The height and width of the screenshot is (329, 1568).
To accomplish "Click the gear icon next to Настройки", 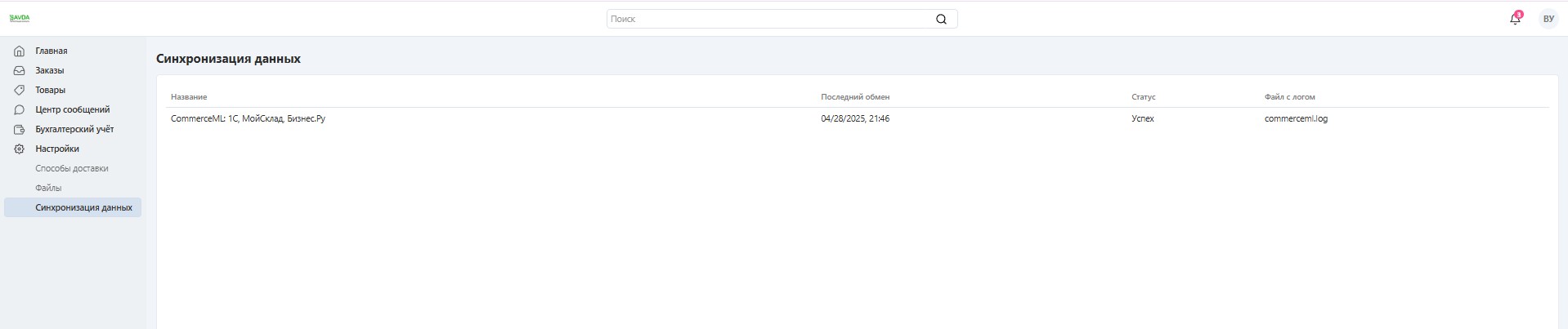I will [20, 149].
